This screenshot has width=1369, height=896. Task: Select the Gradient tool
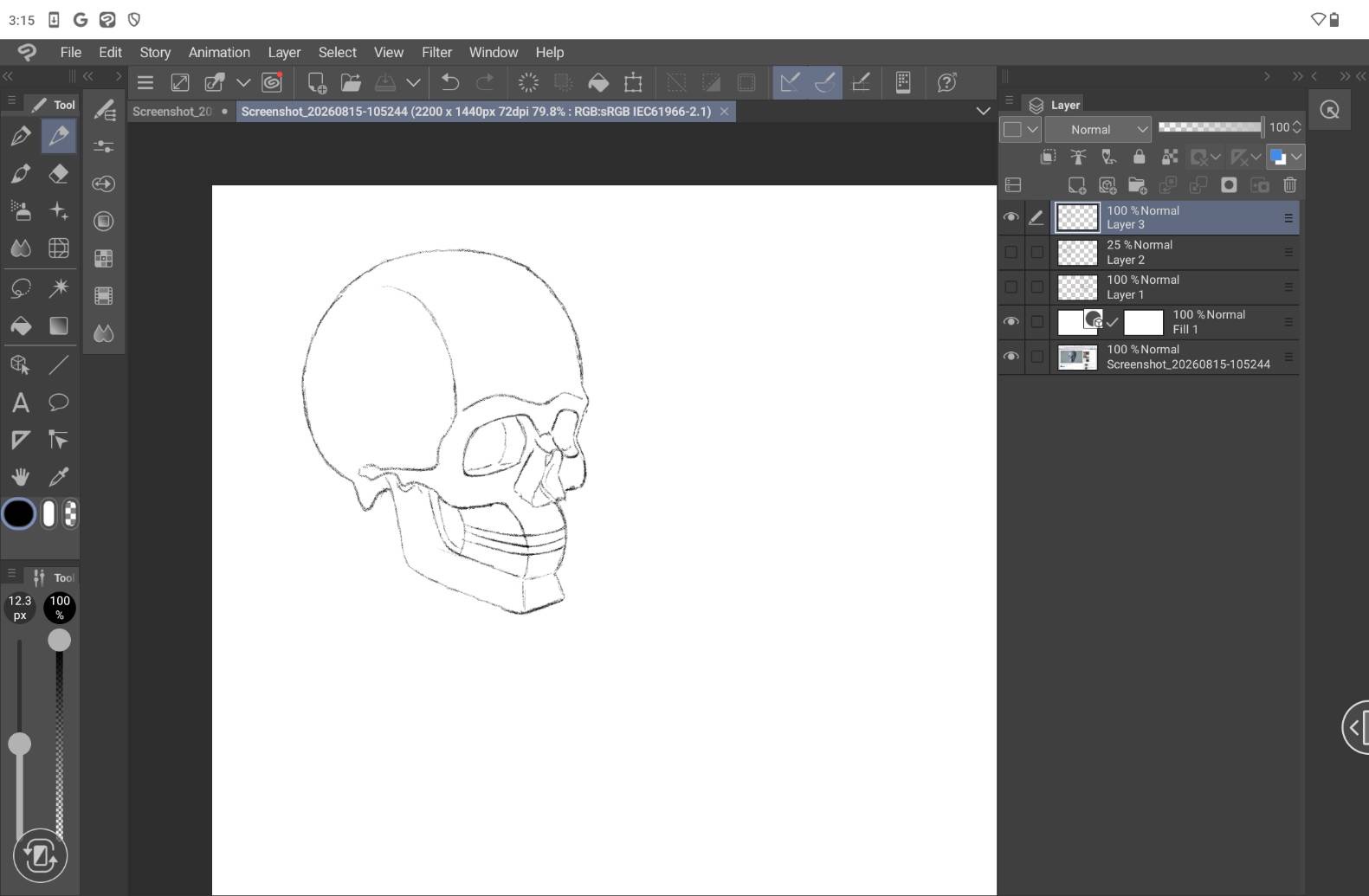point(59,326)
